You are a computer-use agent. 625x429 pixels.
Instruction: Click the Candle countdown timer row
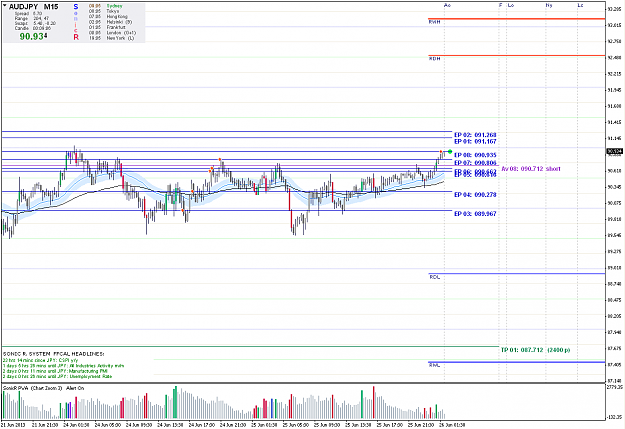[32, 28]
